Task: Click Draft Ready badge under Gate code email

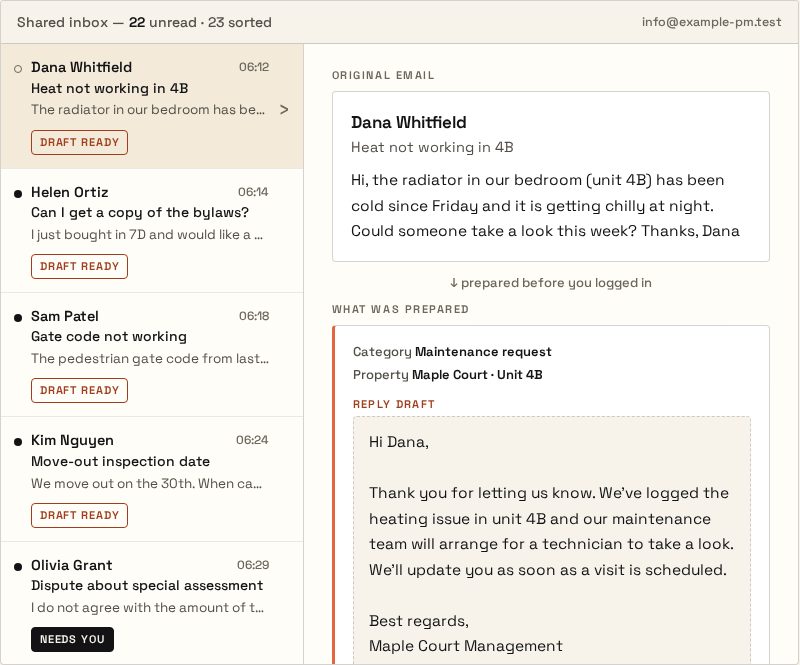Action: click(x=79, y=390)
